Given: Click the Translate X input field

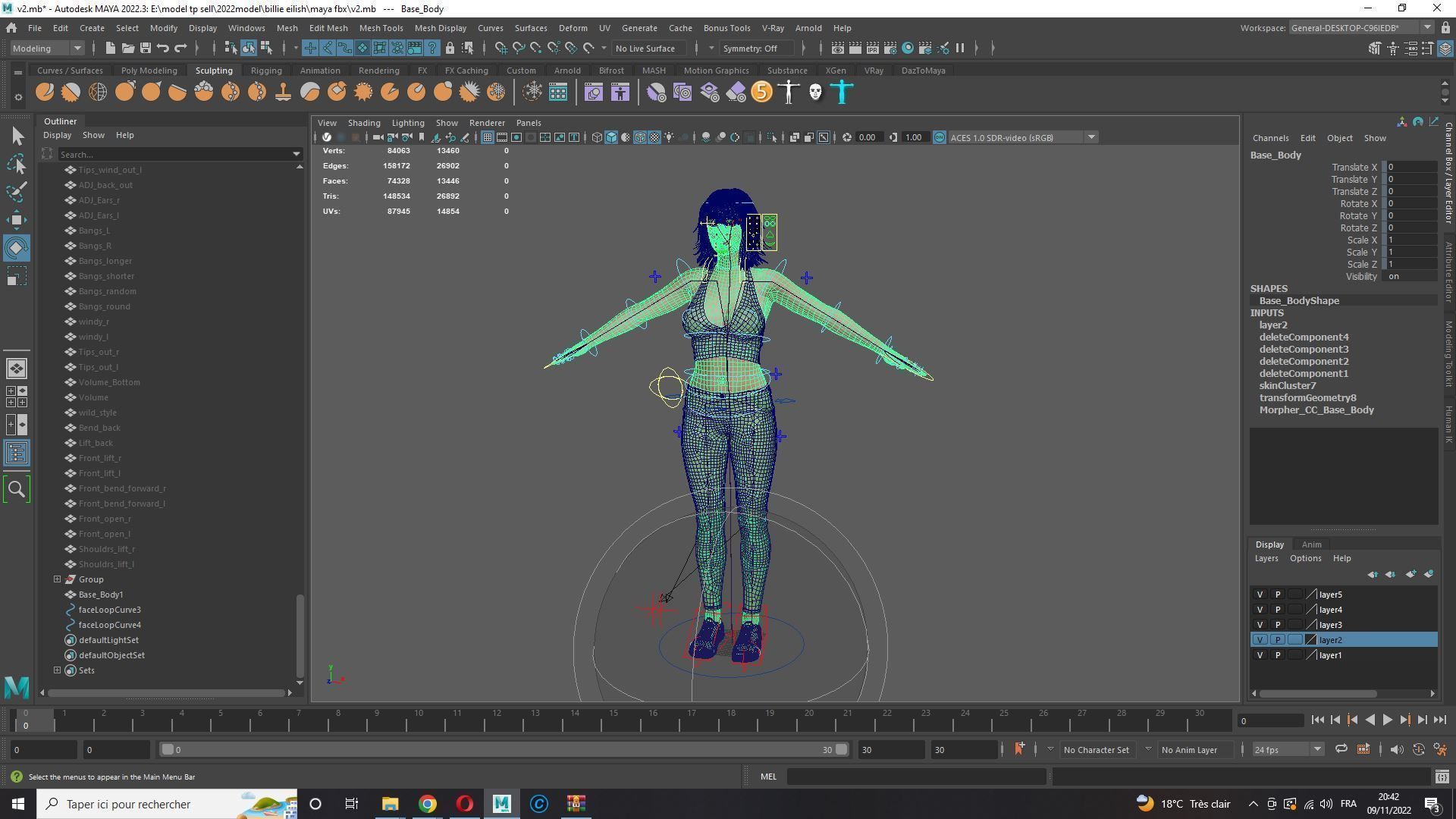Looking at the screenshot, I should coord(1410,168).
